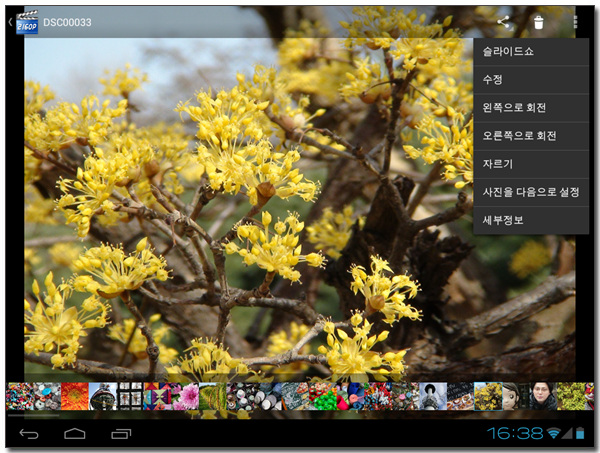Viewport: 600px width, 453px height.
Task: Tap the 2160p clapperboard app icon
Action: pos(27,23)
